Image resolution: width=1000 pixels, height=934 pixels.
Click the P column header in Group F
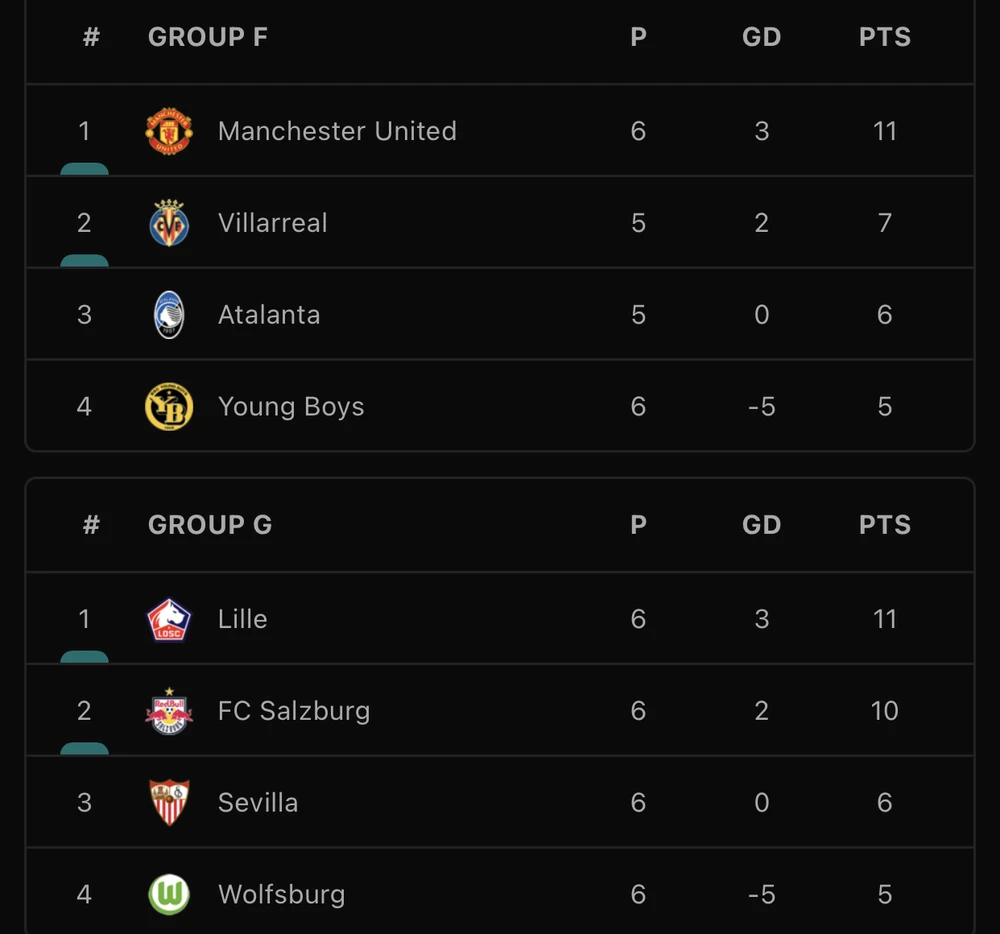click(638, 38)
